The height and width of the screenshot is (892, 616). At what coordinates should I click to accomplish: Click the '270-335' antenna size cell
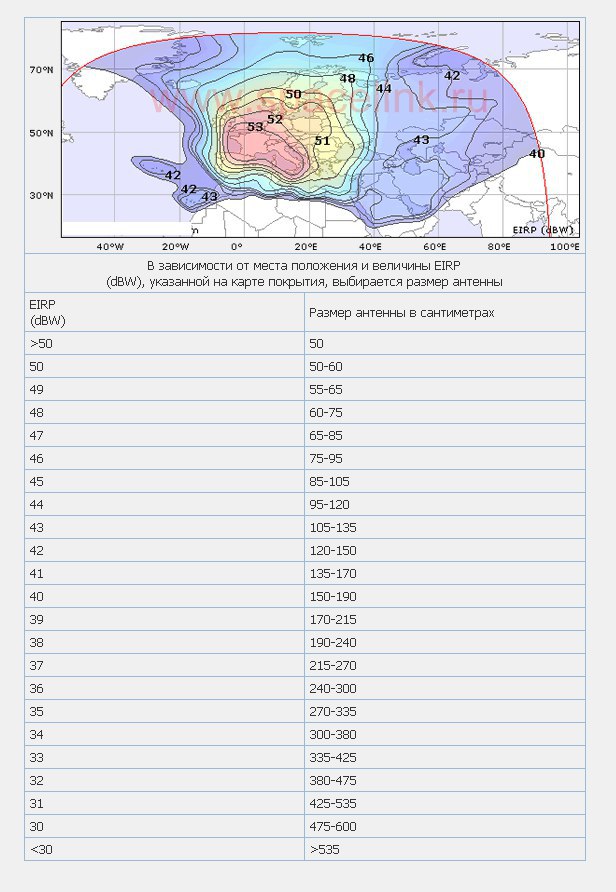445,711
